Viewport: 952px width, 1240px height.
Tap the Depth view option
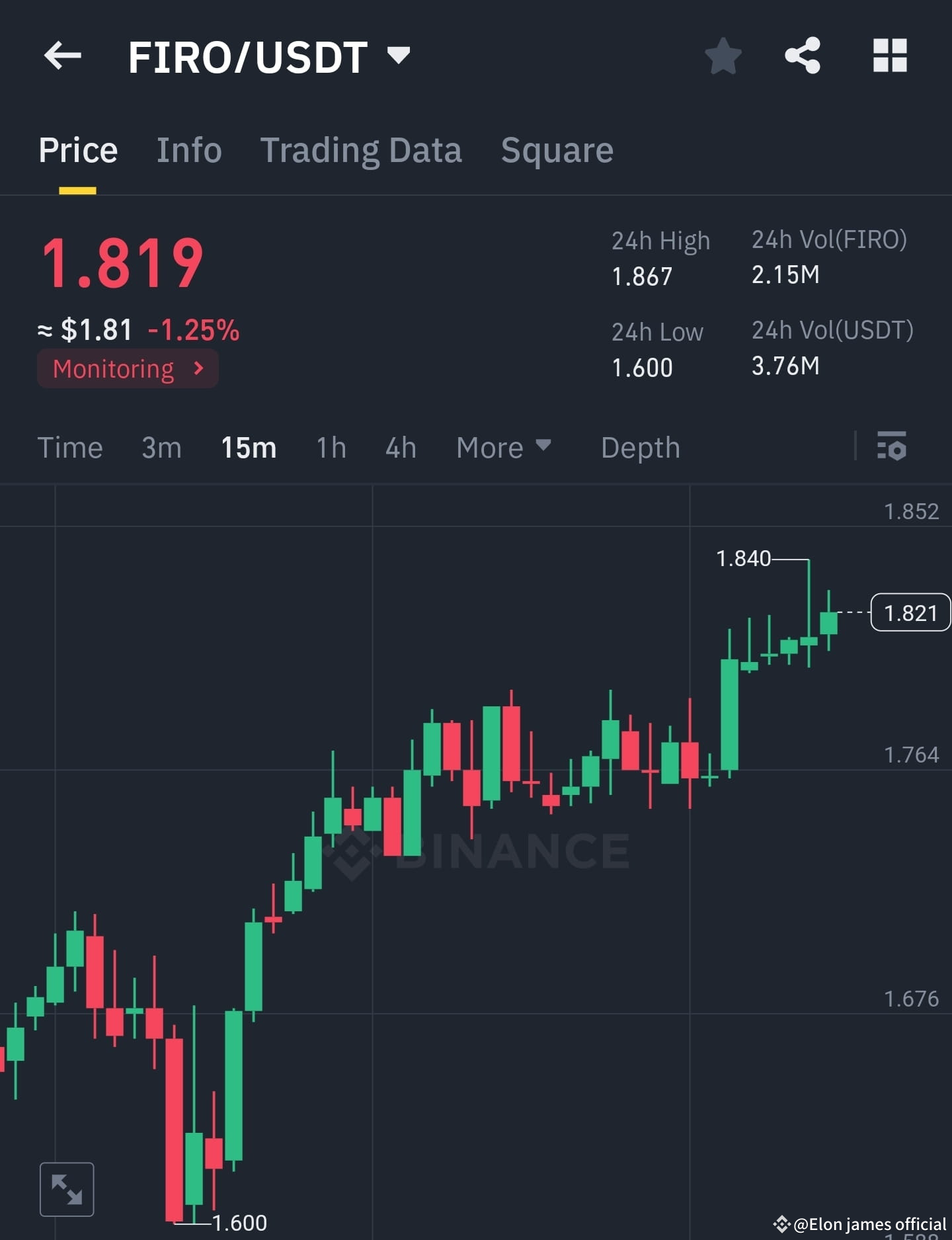point(641,448)
